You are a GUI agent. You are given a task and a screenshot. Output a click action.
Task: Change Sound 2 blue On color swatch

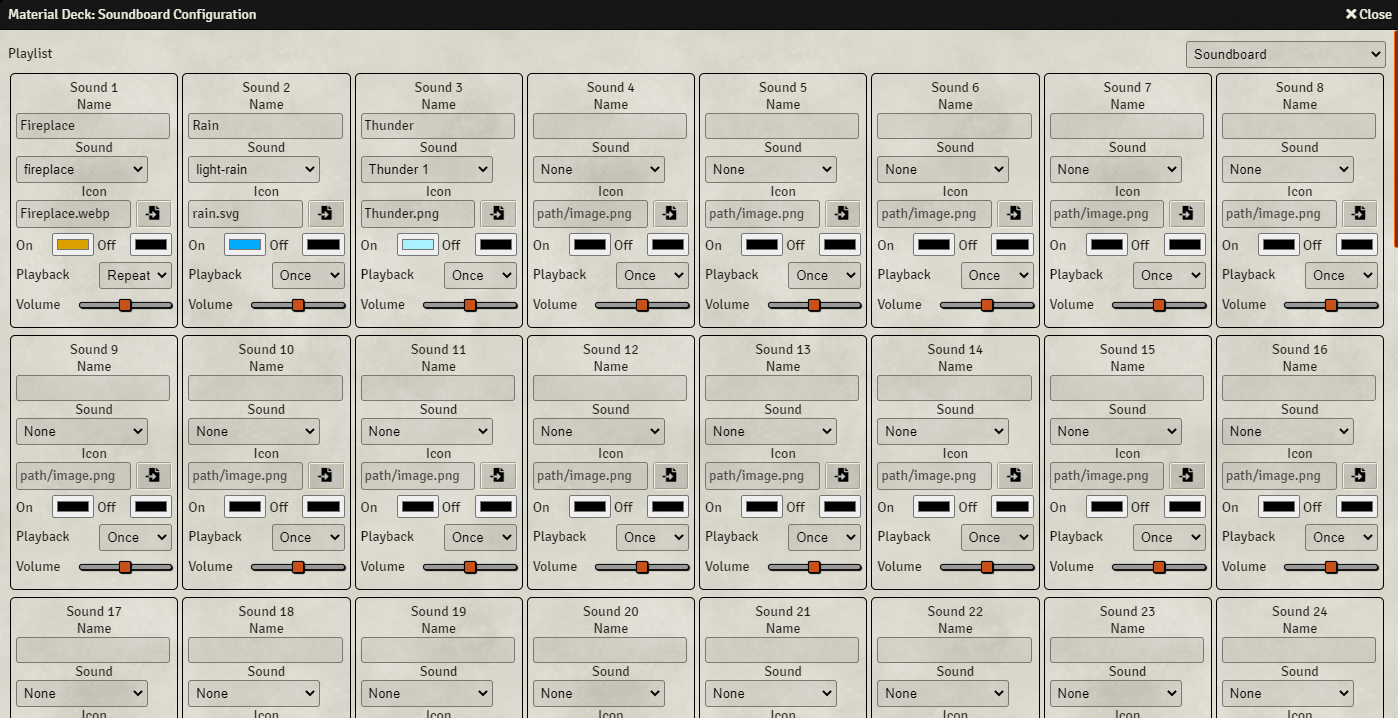click(244, 245)
